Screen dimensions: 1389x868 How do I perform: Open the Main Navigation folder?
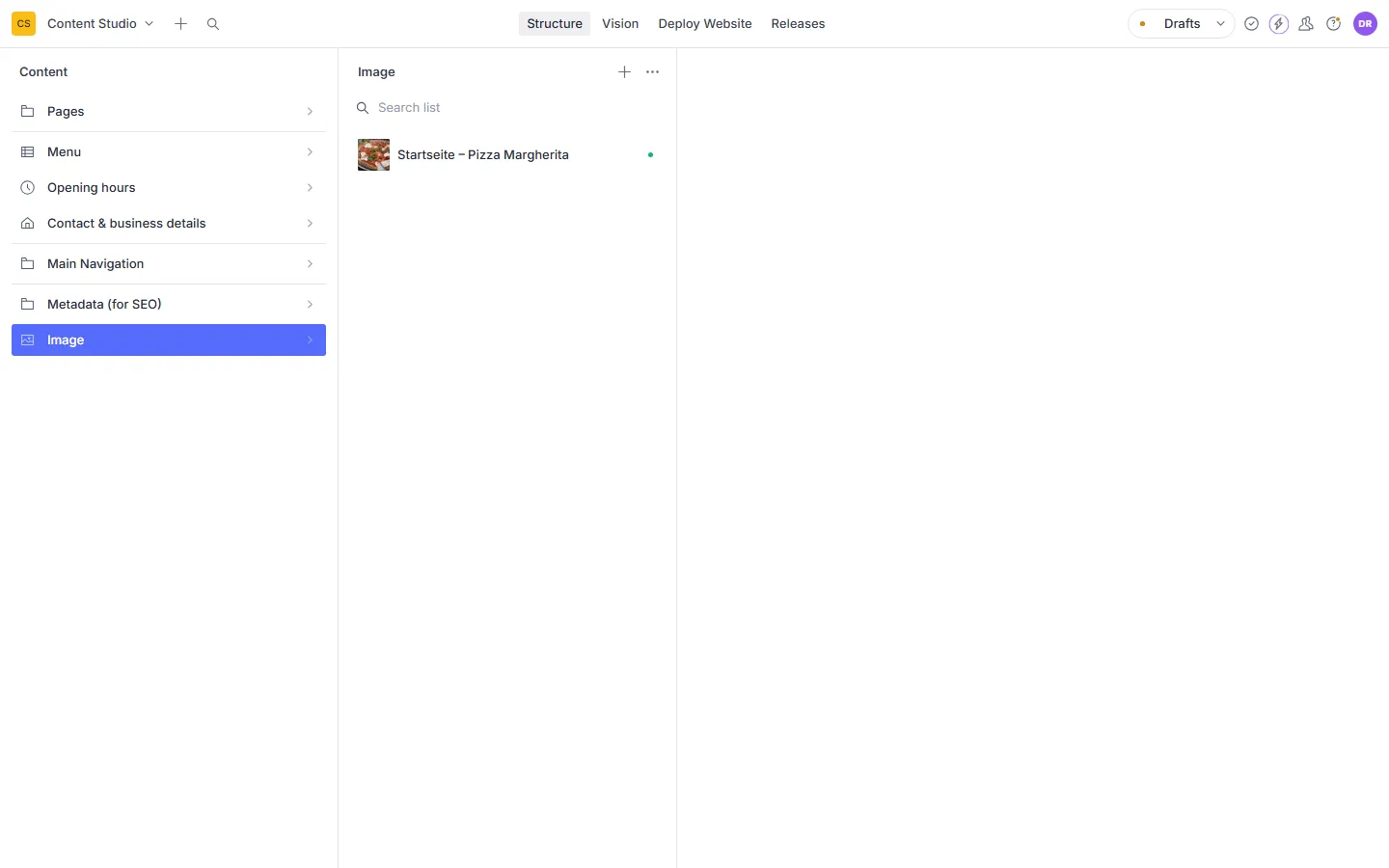[169, 263]
